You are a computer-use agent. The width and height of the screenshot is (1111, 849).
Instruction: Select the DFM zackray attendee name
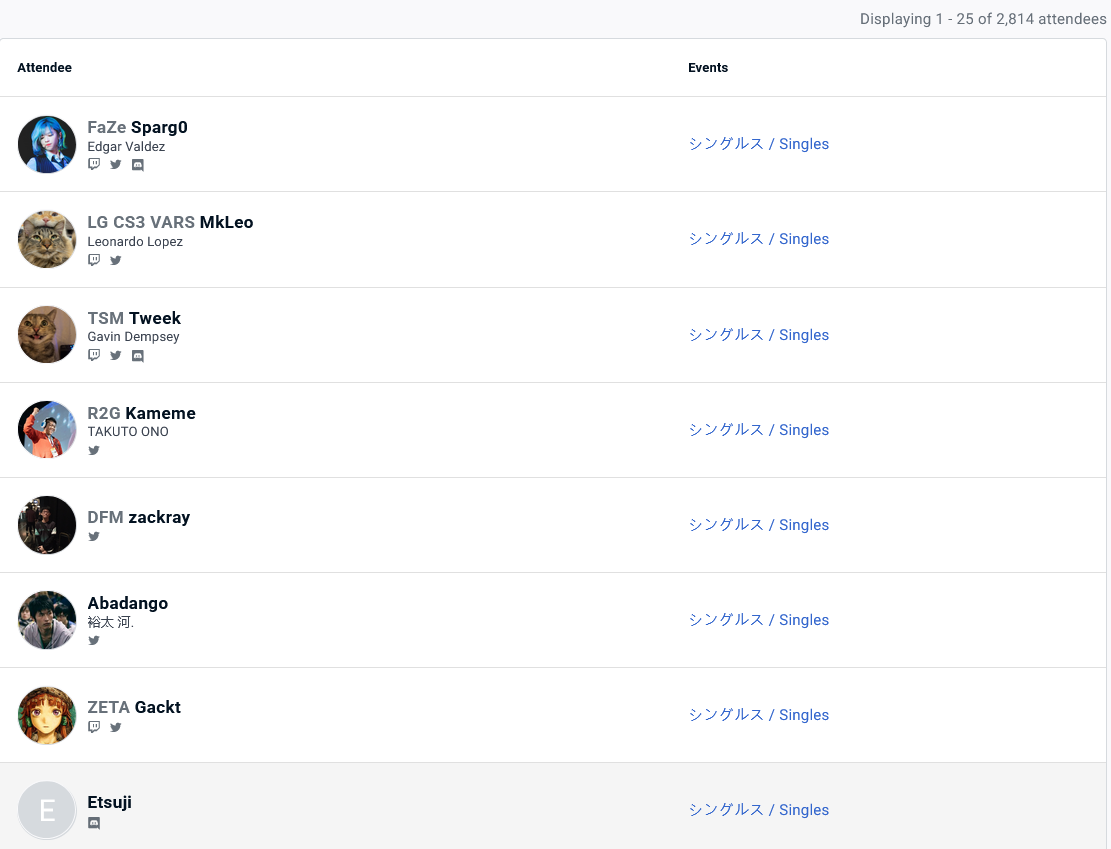point(139,517)
